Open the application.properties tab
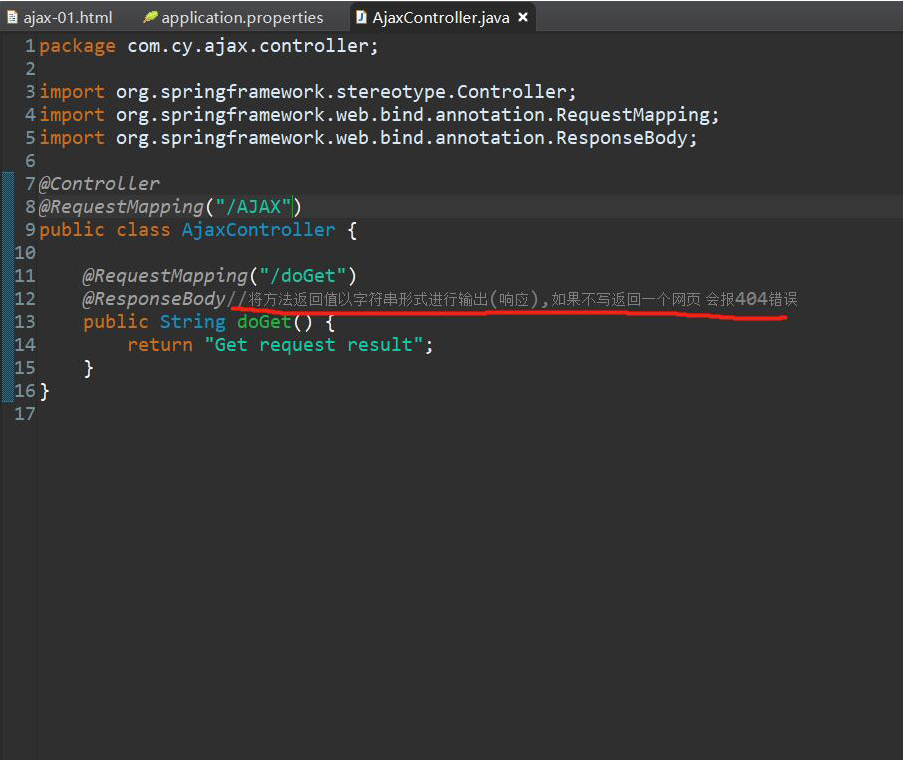 click(233, 17)
